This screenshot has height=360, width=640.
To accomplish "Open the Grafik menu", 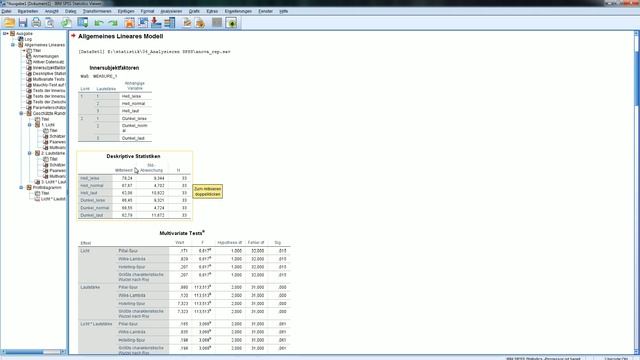I will [x=194, y=11].
